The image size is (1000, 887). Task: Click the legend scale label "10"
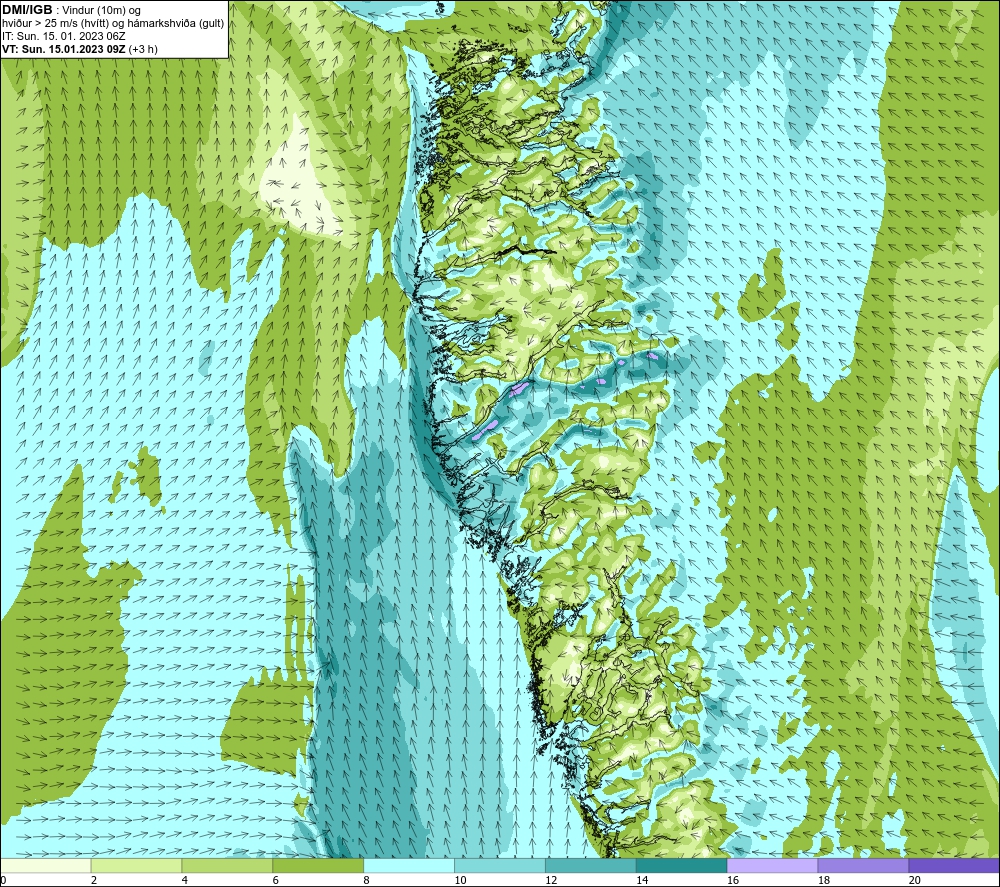(x=460, y=880)
